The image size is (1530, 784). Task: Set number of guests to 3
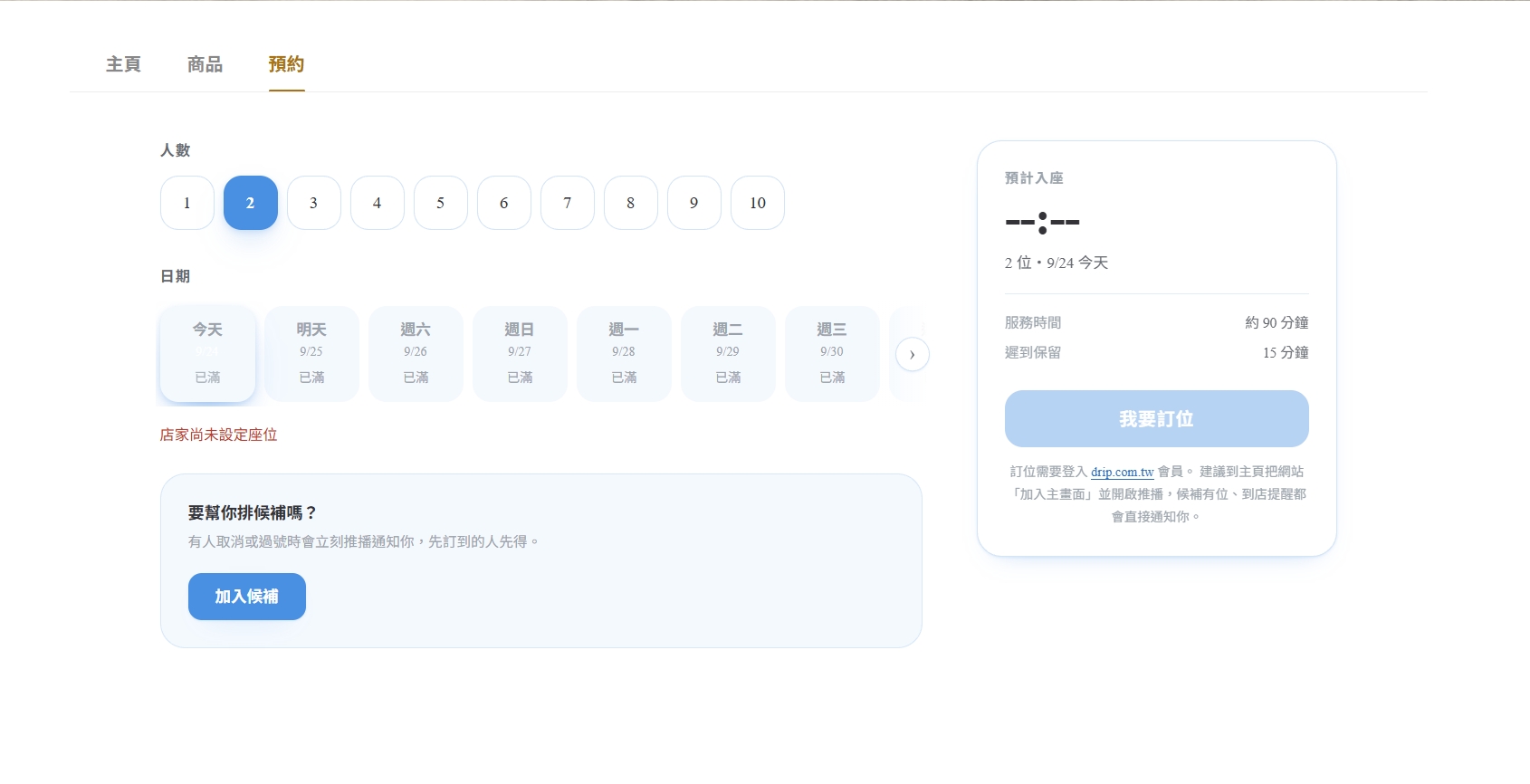point(314,203)
